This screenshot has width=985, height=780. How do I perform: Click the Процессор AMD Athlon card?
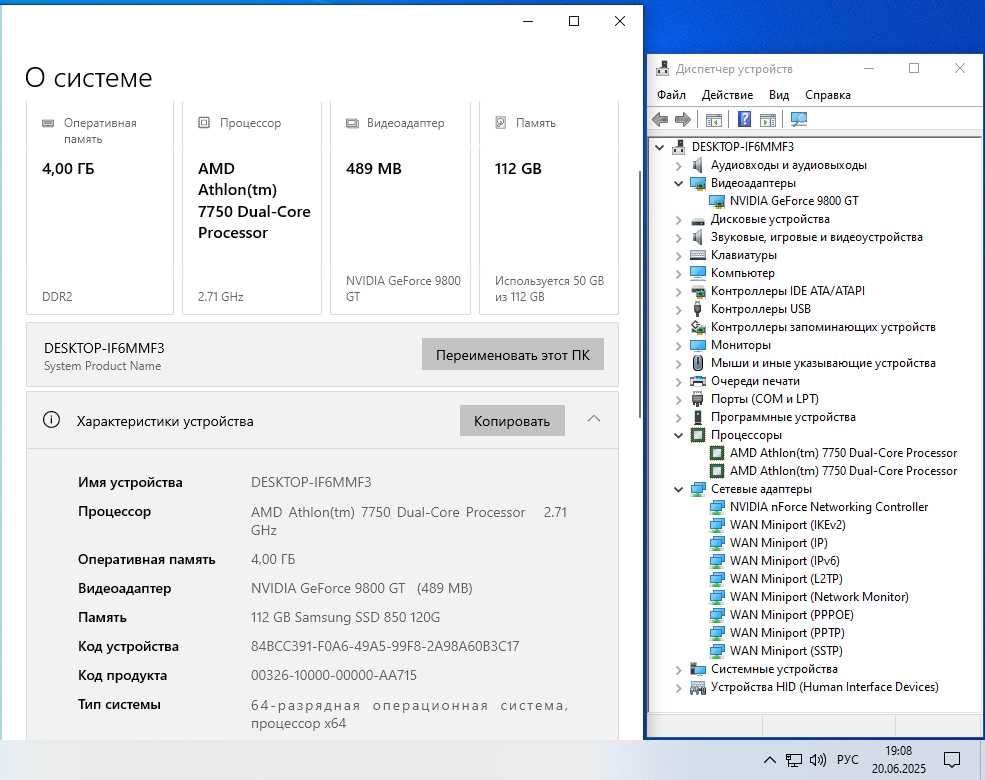click(252, 207)
